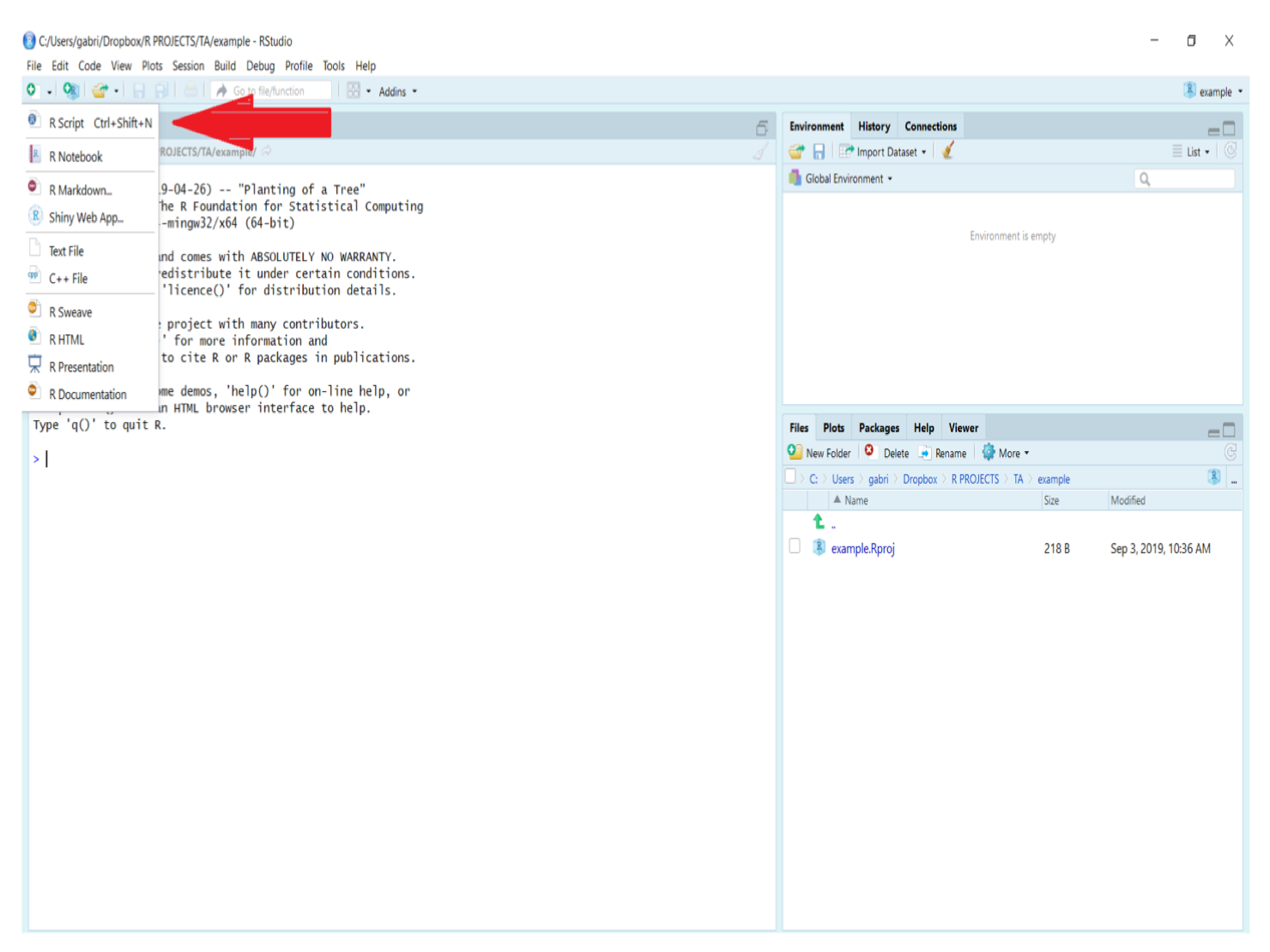This screenshot has height=952, width=1270.
Task: Open the example.Rproj file link
Action: [x=862, y=549]
